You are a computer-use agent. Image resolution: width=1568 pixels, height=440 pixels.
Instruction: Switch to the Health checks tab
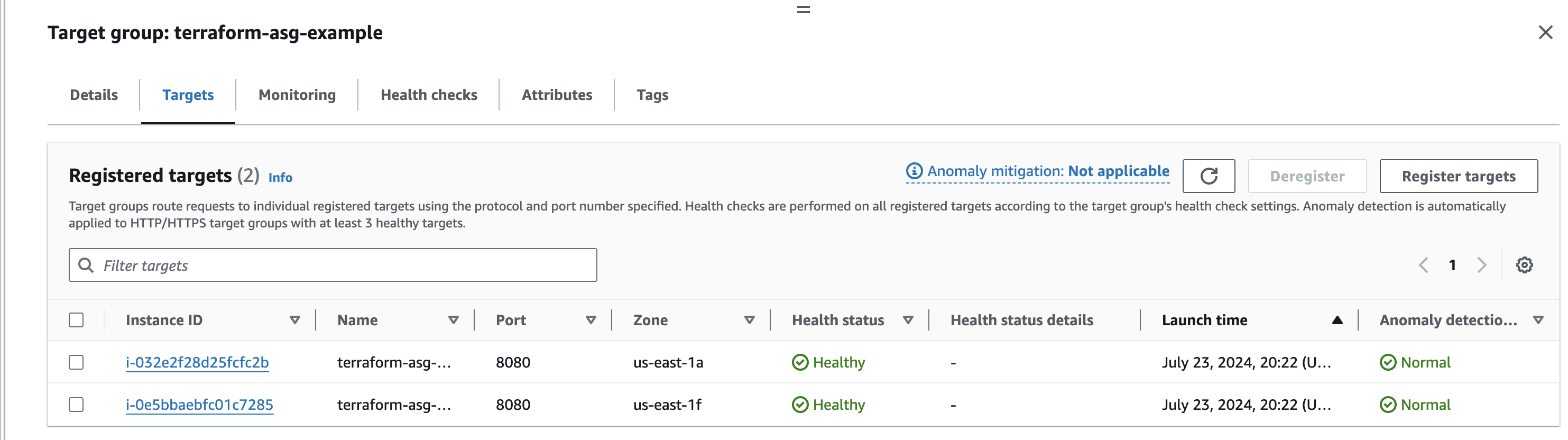[x=429, y=95]
